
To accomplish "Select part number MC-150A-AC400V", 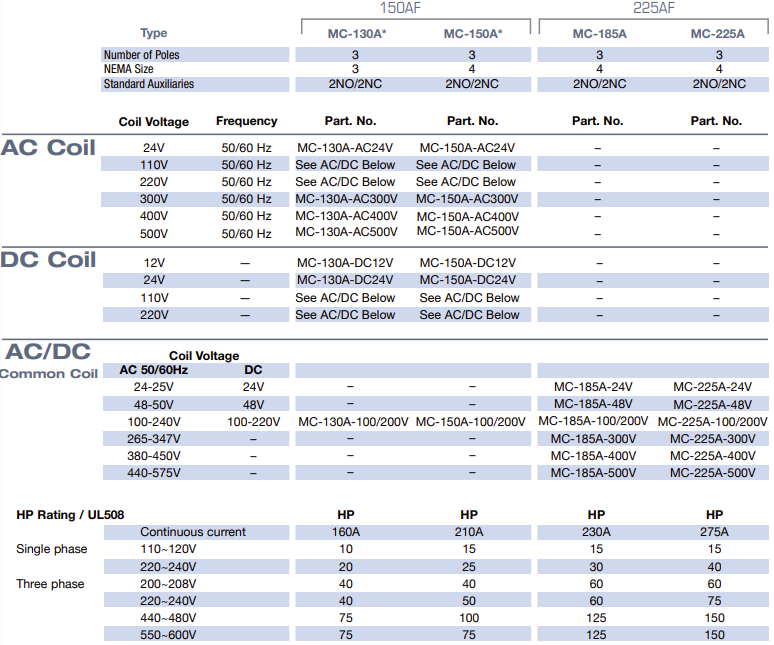I will coord(467,217).
